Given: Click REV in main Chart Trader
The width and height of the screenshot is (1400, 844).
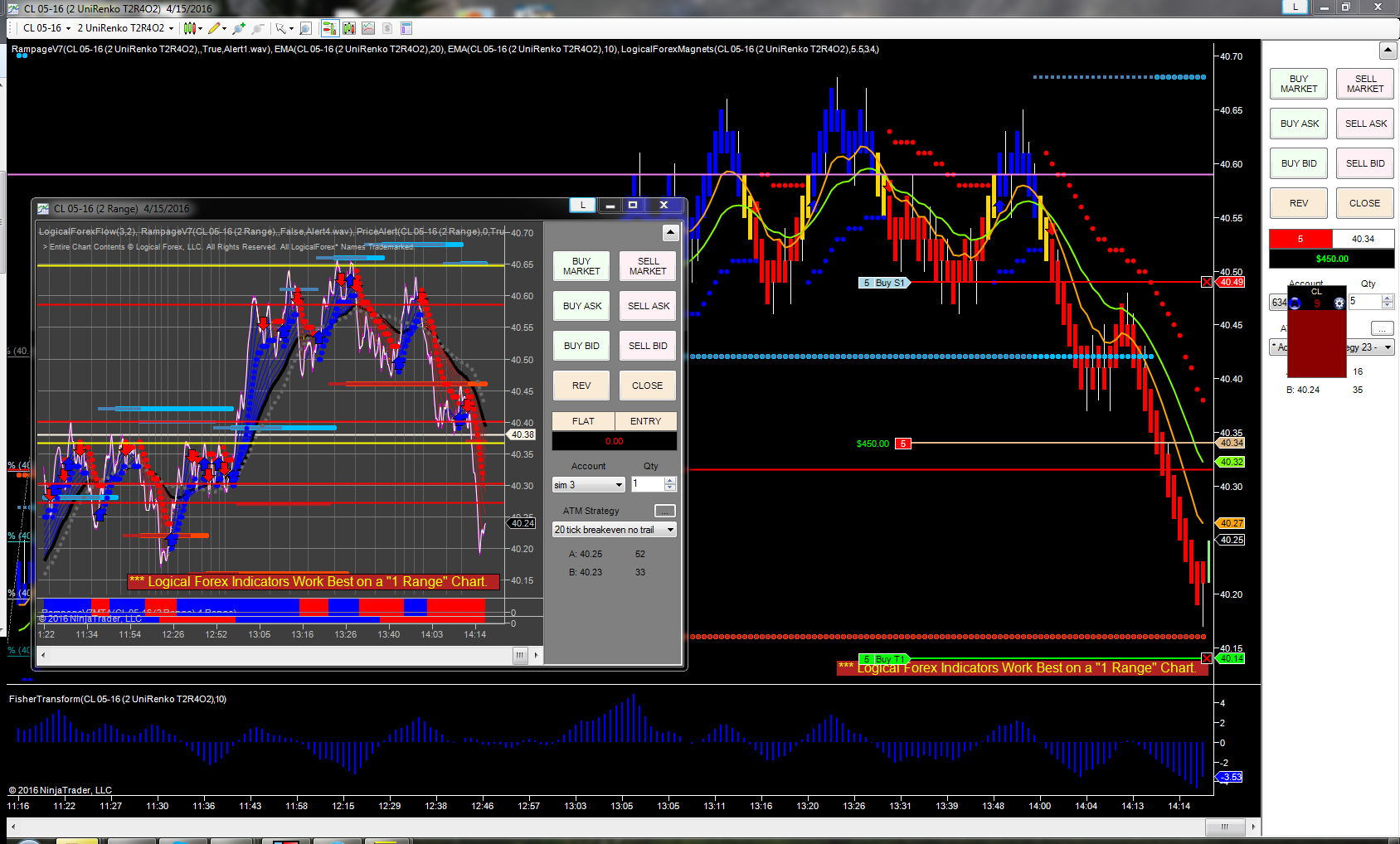Looking at the screenshot, I should click(x=1299, y=203).
